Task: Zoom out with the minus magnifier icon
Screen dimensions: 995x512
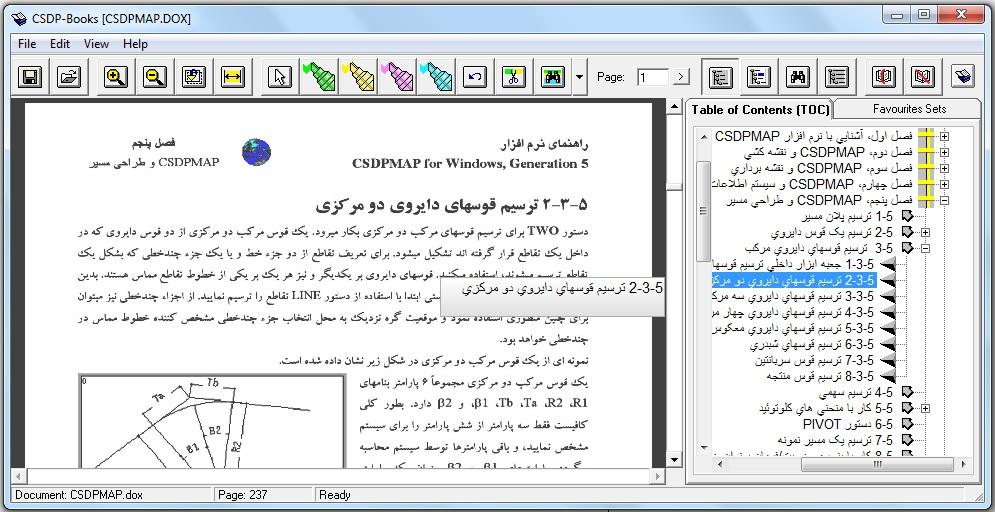Action: pos(155,77)
